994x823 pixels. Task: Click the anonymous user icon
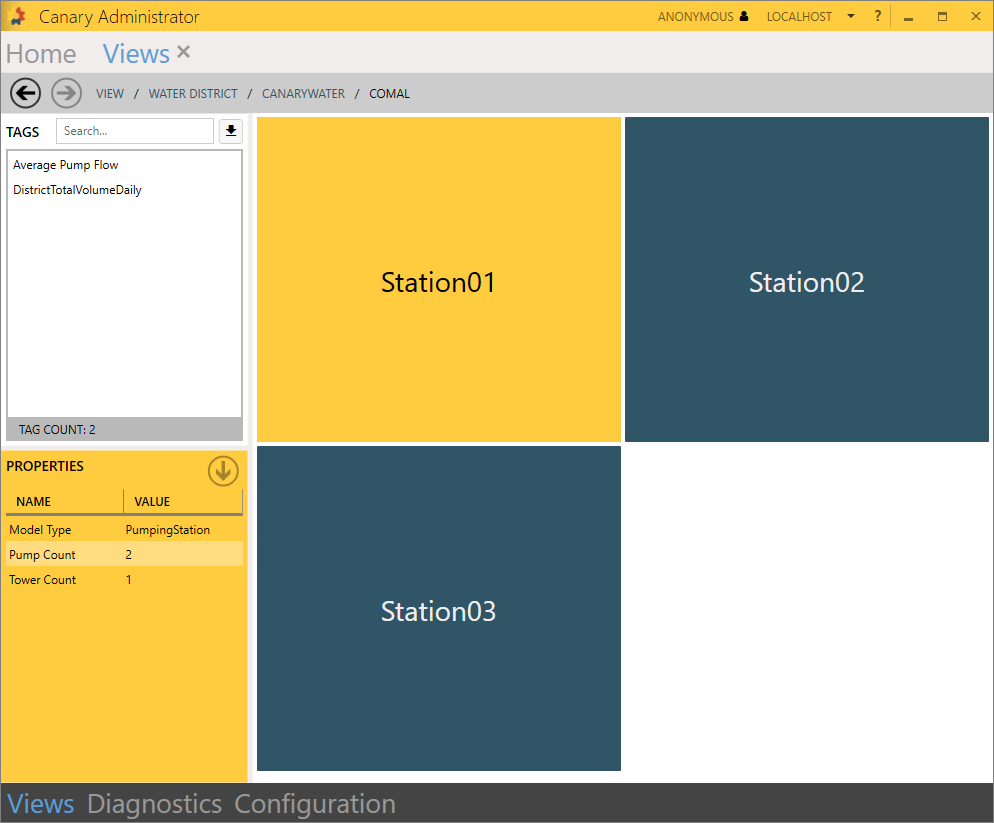tap(744, 16)
